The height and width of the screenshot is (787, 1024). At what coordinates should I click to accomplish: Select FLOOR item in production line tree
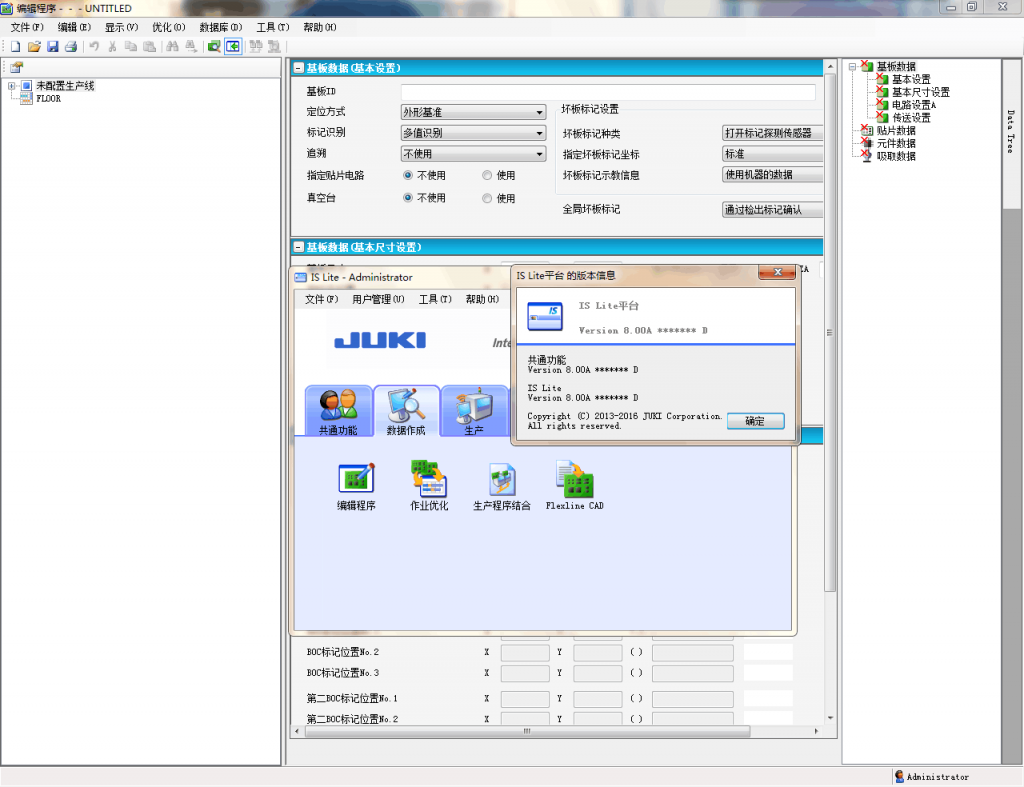pyautogui.click(x=48, y=99)
